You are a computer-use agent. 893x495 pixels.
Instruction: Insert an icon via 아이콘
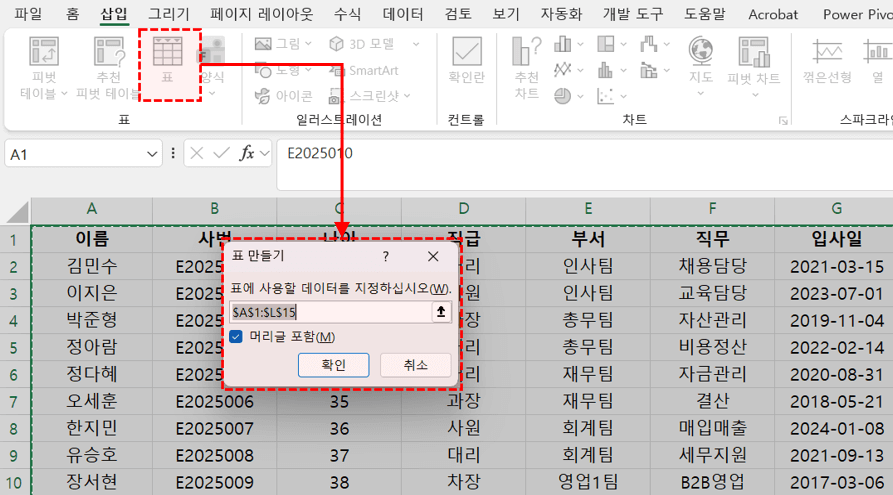coord(283,96)
